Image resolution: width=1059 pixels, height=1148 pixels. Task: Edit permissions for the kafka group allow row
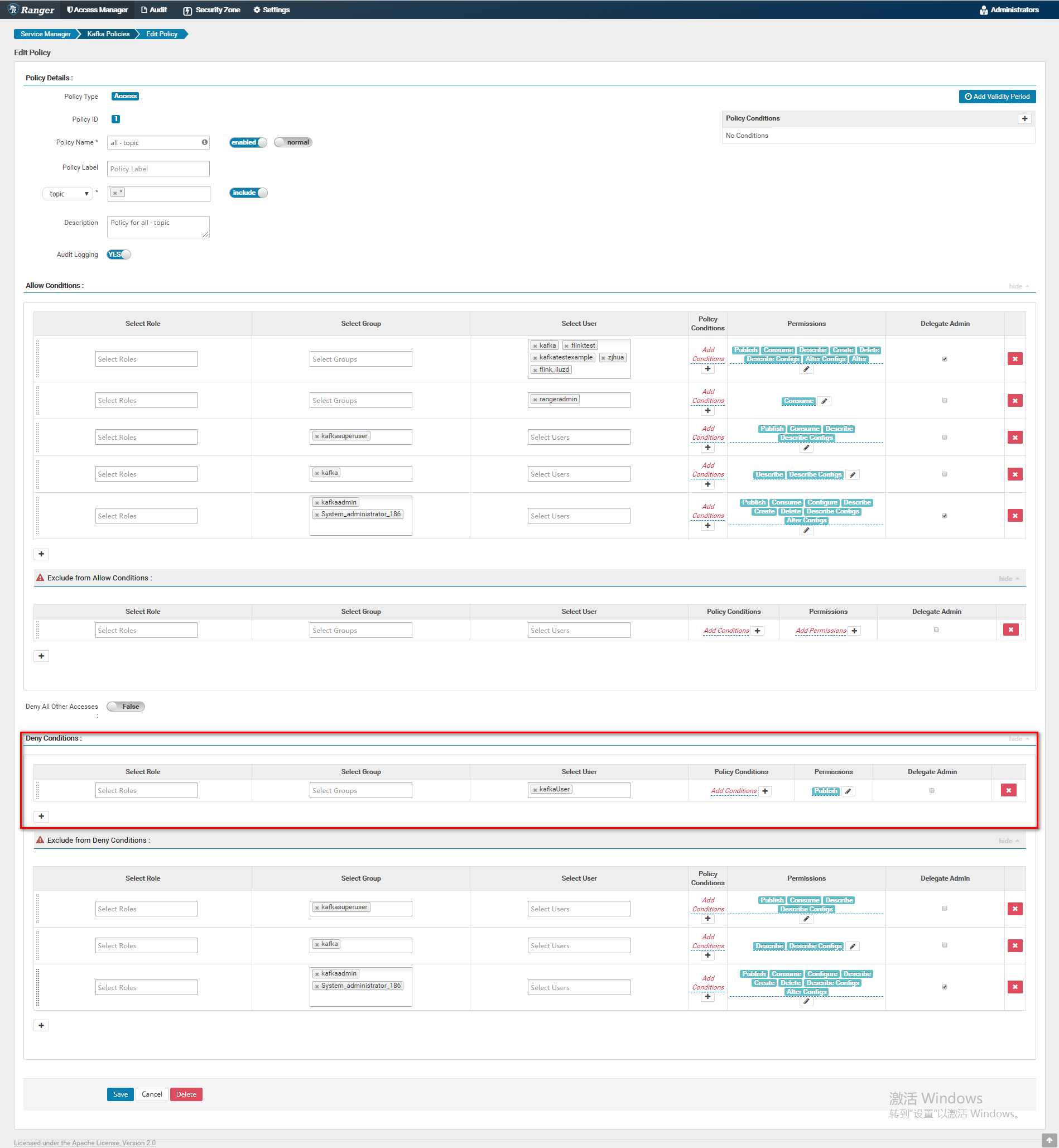coord(853,474)
